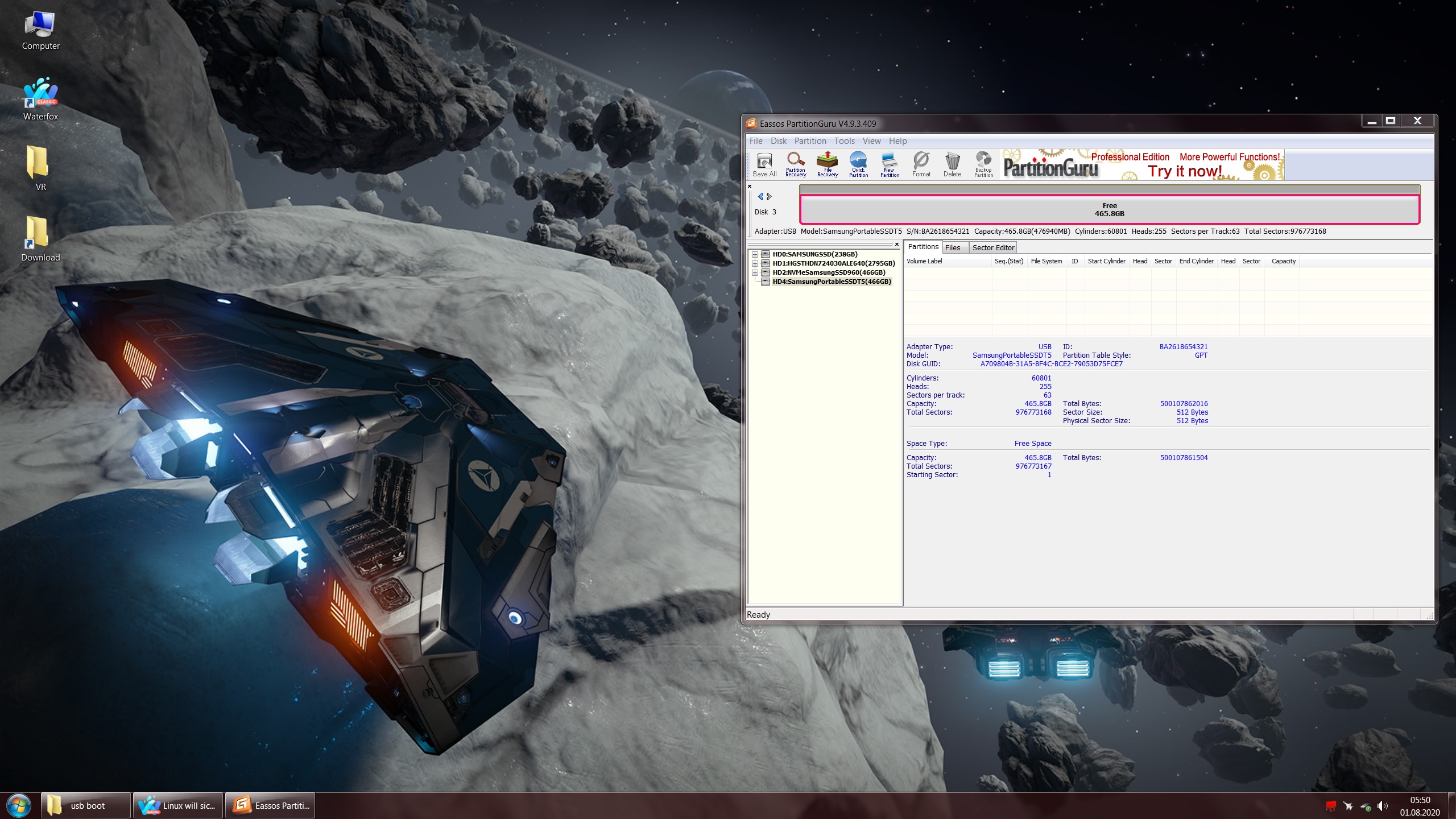The image size is (1456, 819).
Task: Expand the HD0:SAMSUNGSSD tree node
Action: click(x=755, y=254)
